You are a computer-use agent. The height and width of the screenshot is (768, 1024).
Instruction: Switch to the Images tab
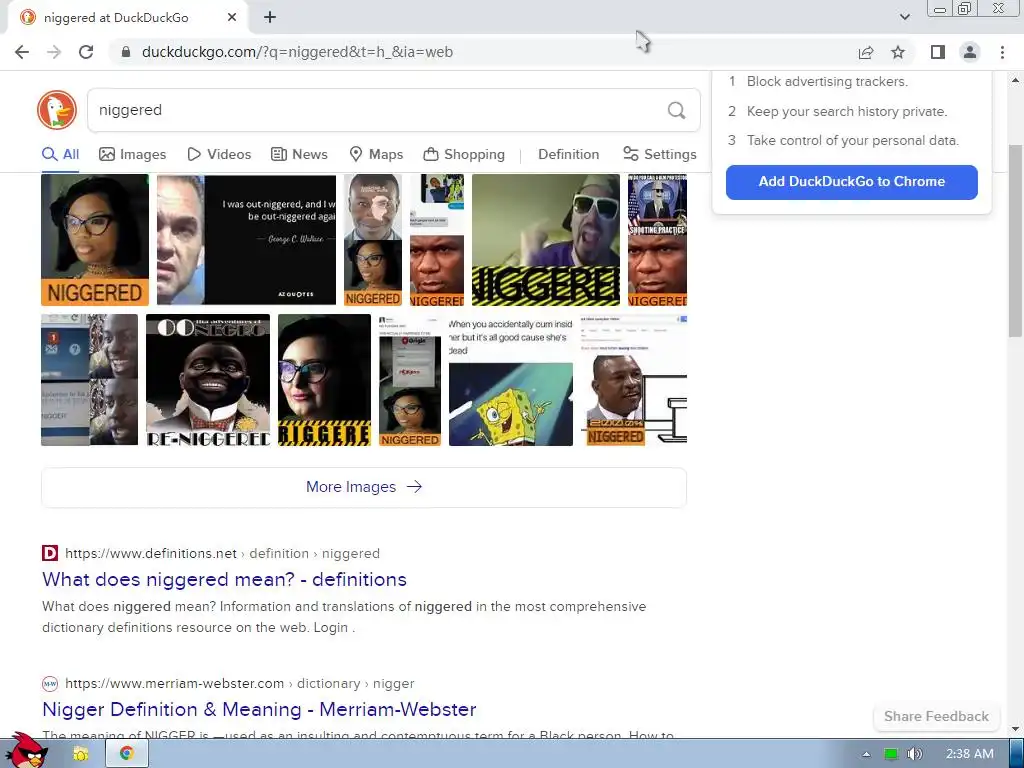click(x=133, y=155)
